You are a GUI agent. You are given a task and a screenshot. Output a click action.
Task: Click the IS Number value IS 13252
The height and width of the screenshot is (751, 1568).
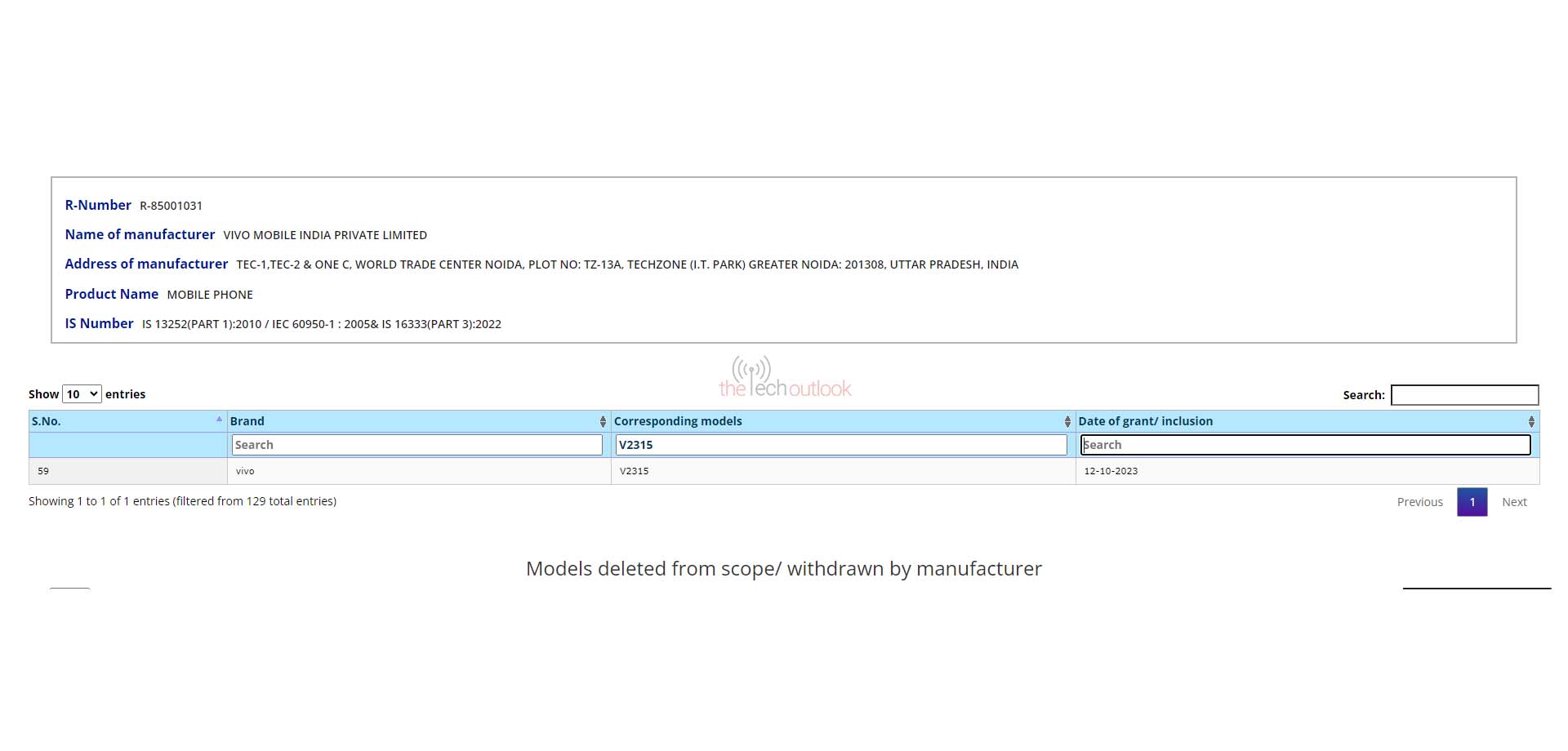coord(322,324)
